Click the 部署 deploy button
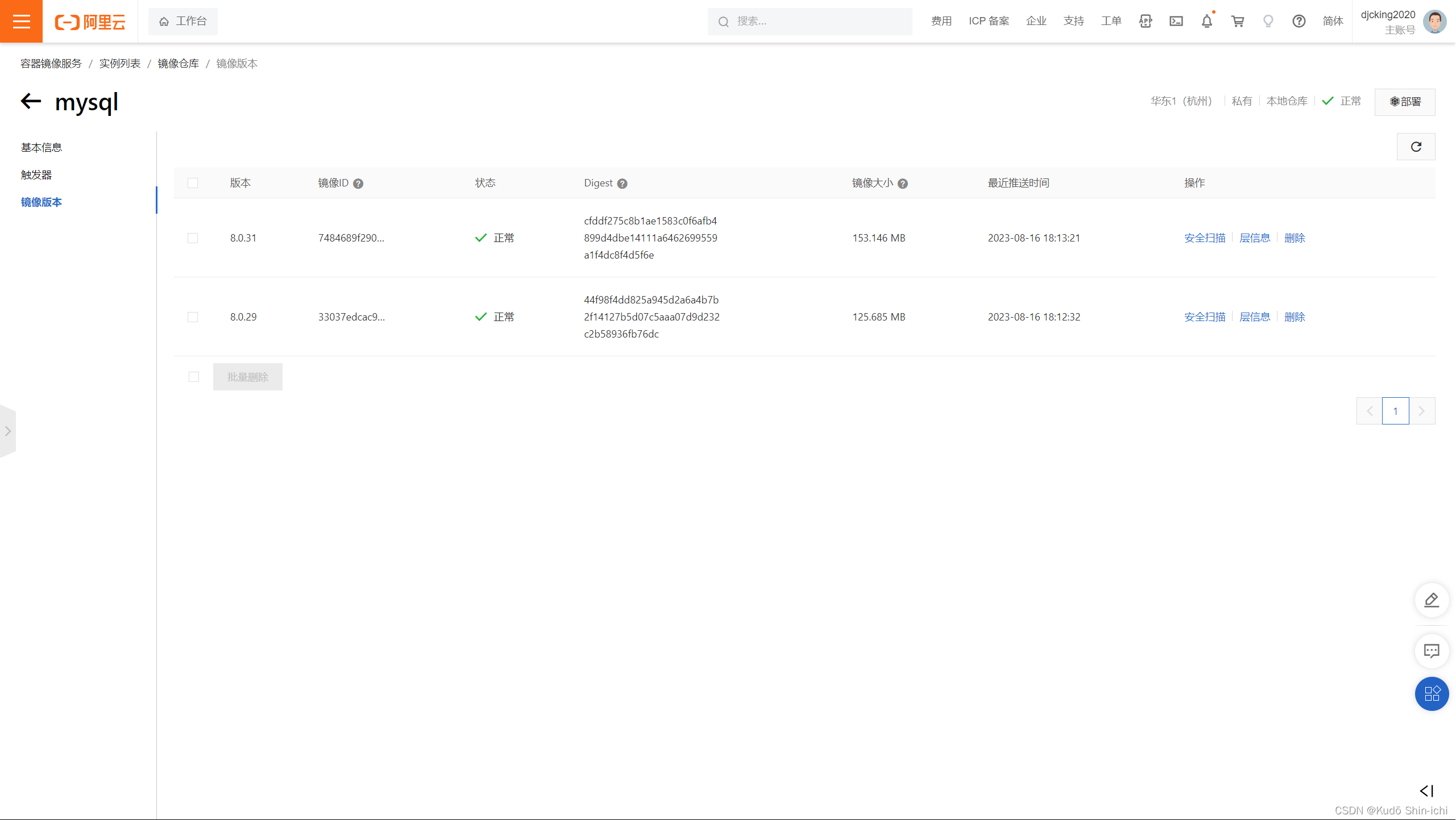Image resolution: width=1456 pixels, height=820 pixels. click(x=1405, y=102)
